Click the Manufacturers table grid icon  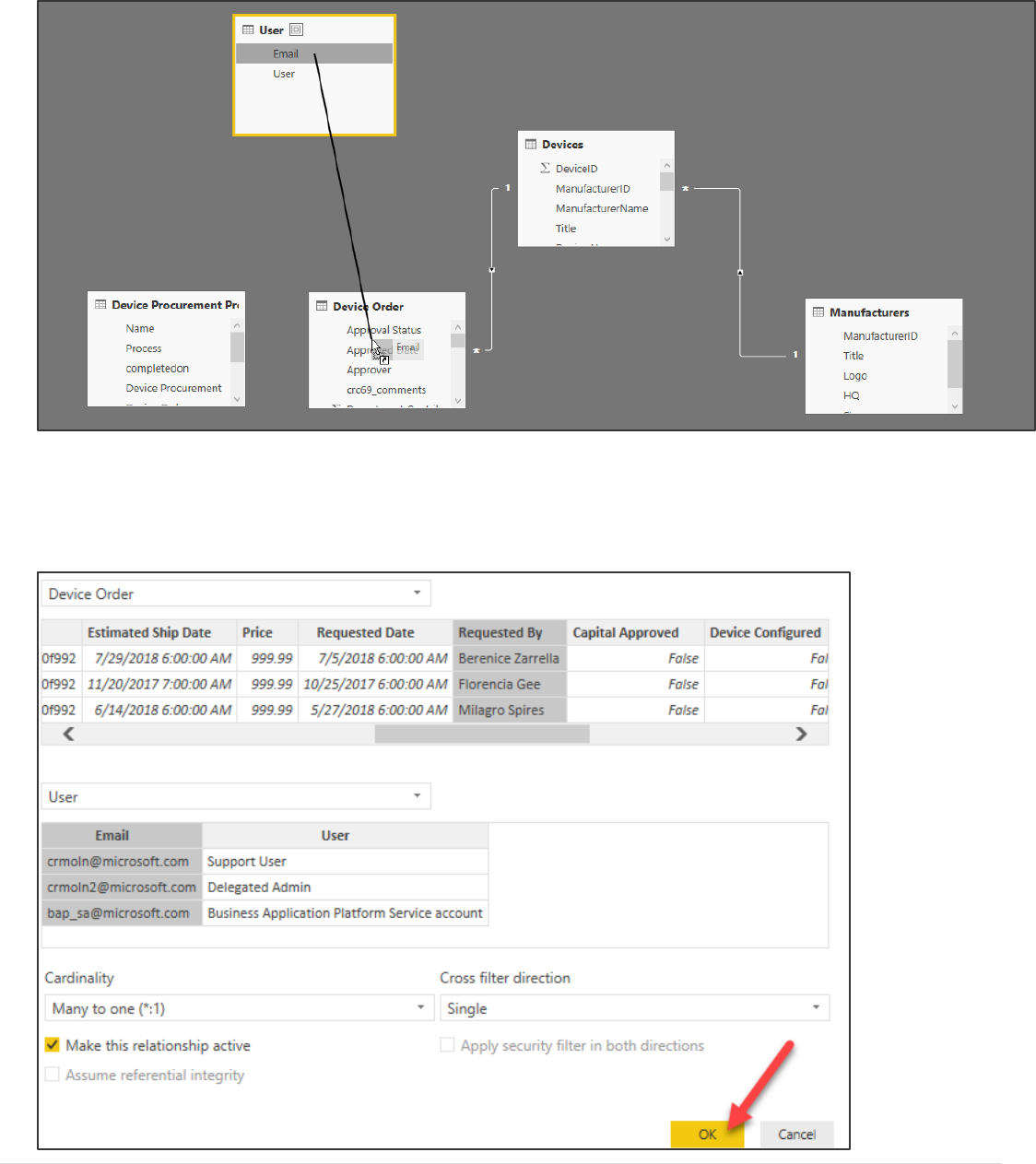click(818, 312)
